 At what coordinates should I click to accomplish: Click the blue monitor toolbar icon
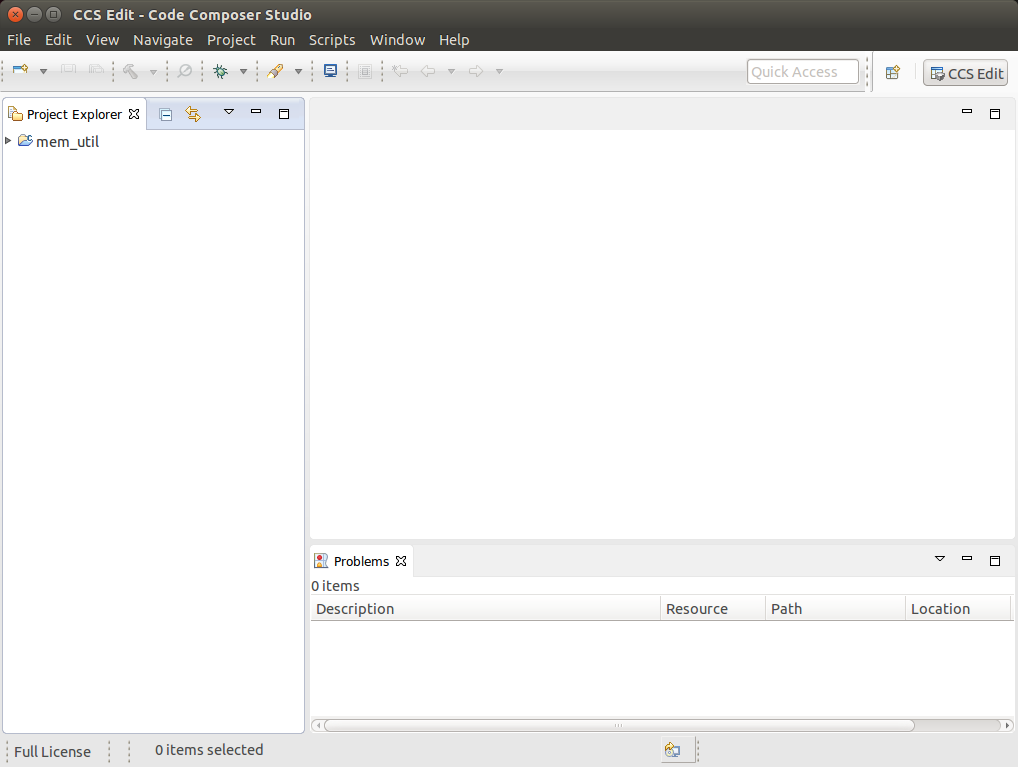[x=330, y=71]
